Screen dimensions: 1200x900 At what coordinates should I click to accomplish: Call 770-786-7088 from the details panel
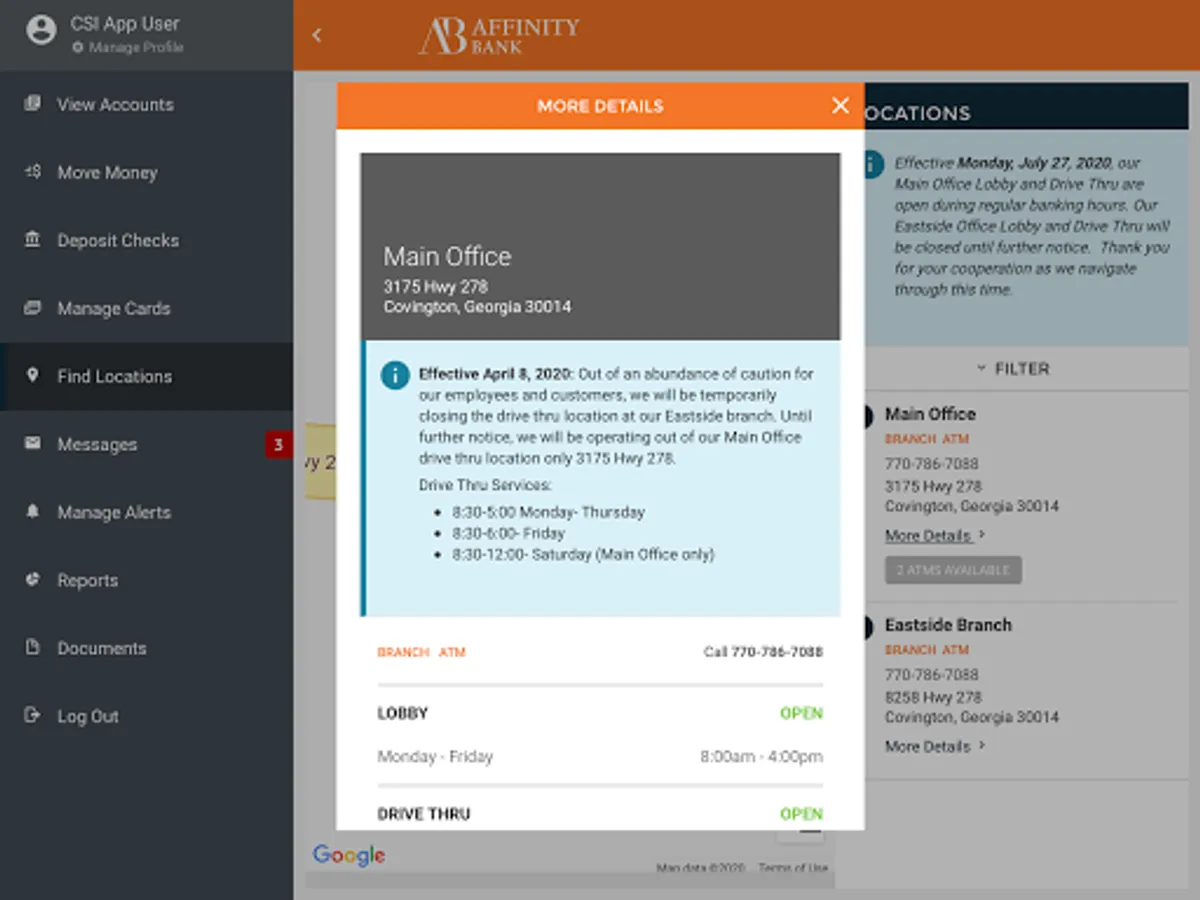764,650
